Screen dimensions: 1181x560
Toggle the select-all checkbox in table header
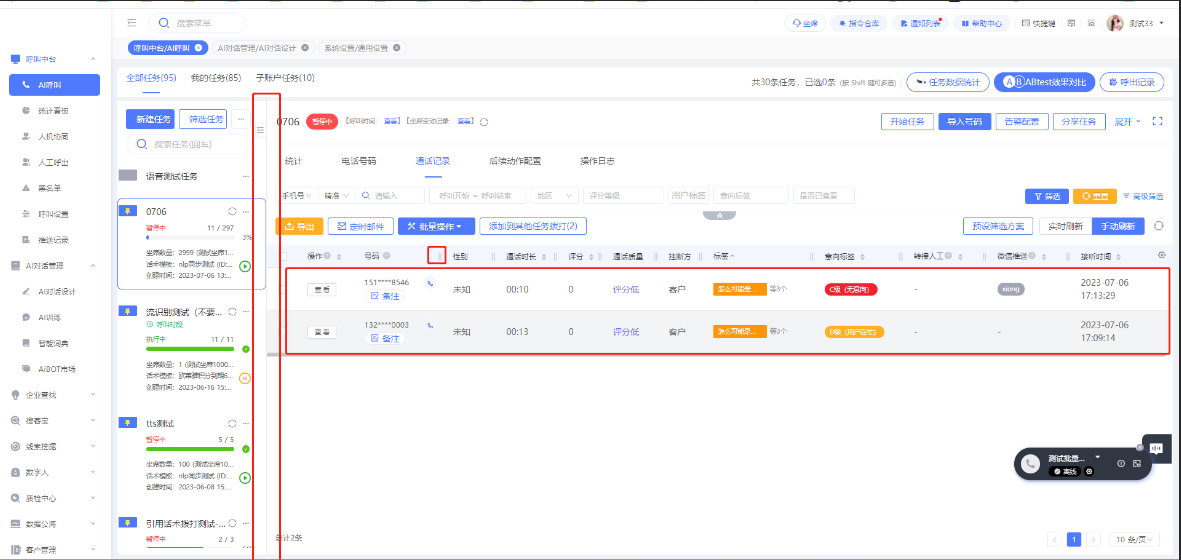coord(285,257)
